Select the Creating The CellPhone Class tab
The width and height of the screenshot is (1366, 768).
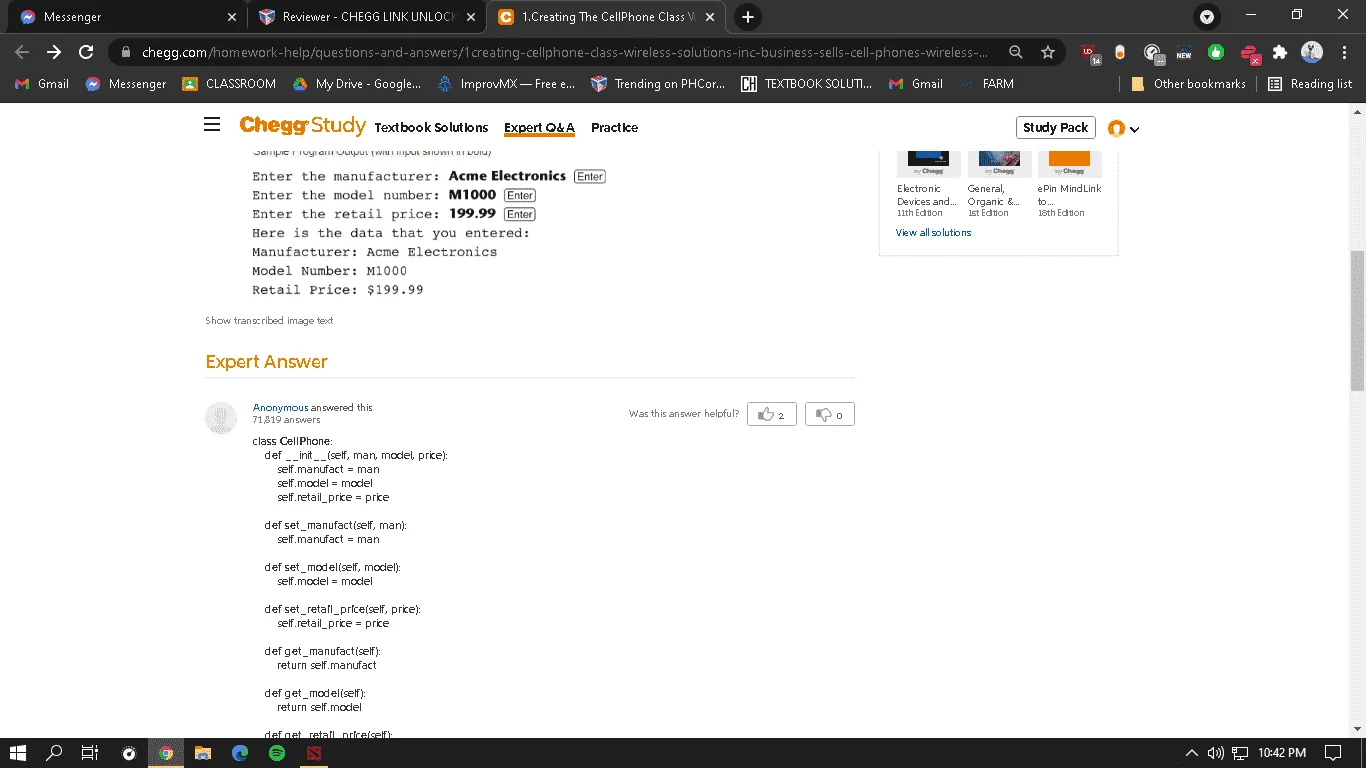tap(605, 17)
